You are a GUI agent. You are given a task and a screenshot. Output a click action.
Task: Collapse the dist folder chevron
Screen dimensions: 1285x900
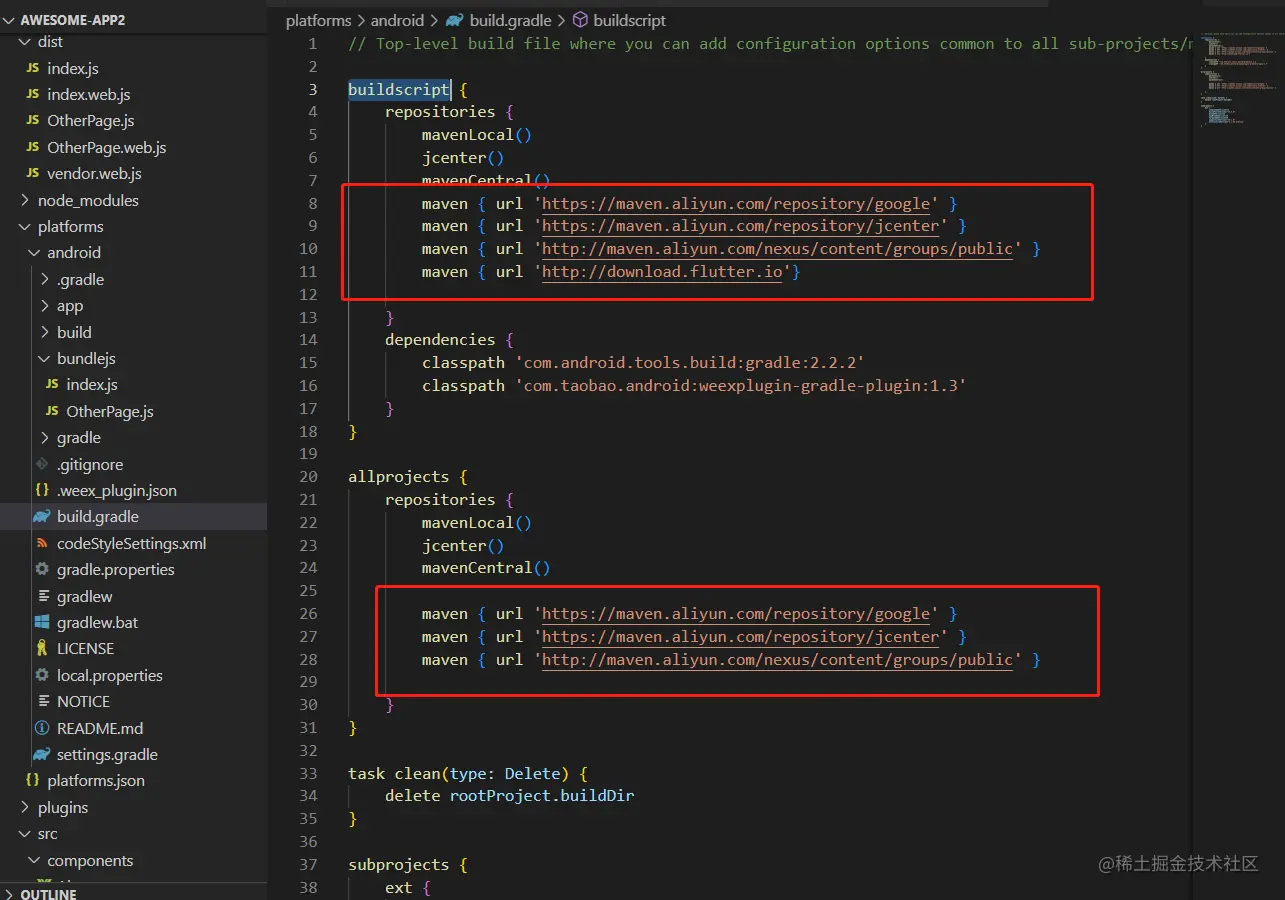(x=26, y=42)
